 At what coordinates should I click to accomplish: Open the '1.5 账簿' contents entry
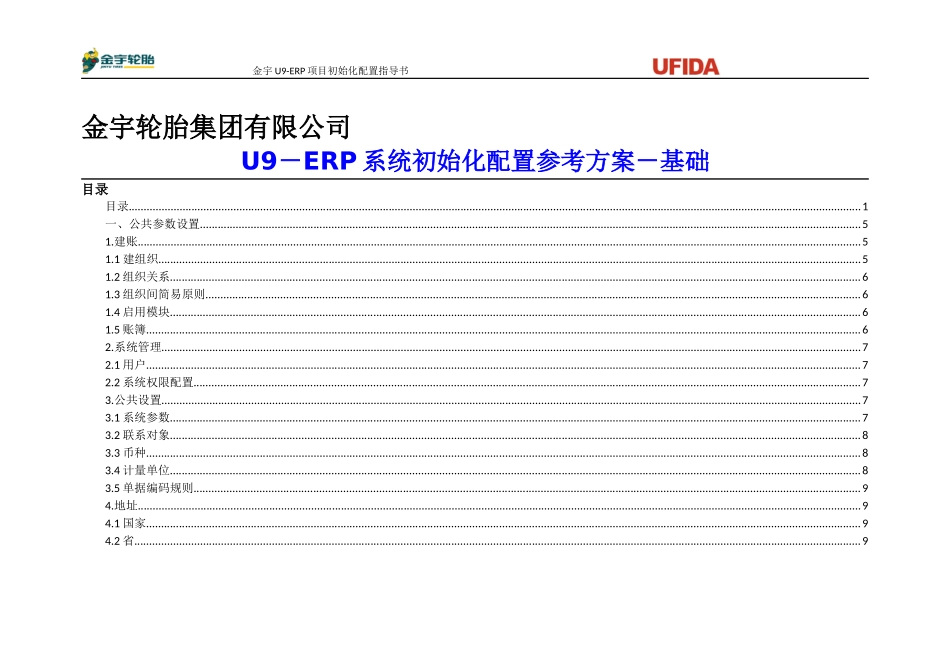[487, 330]
